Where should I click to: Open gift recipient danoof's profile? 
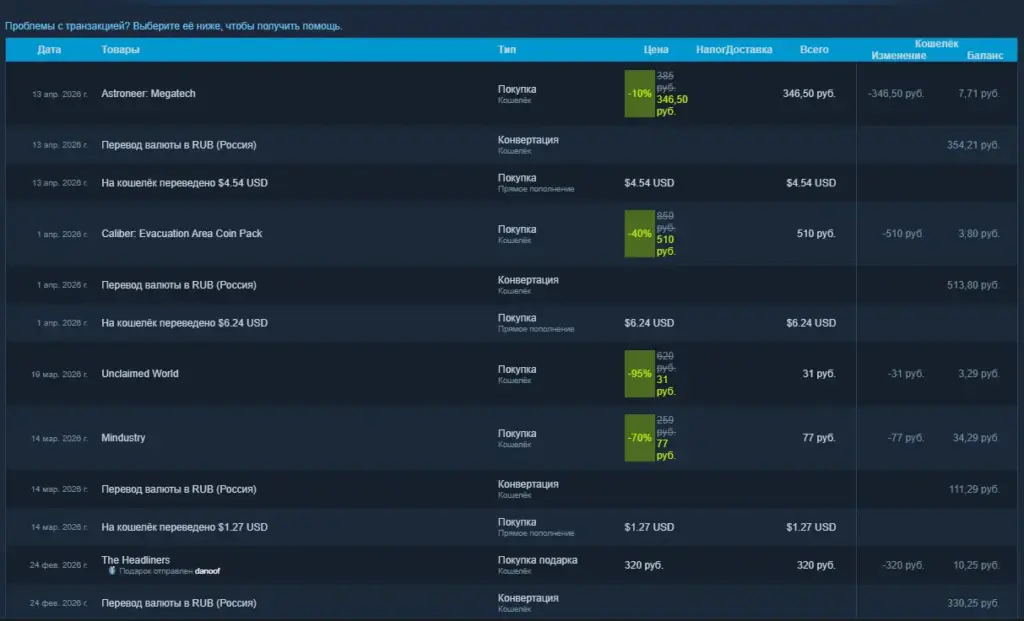click(209, 571)
